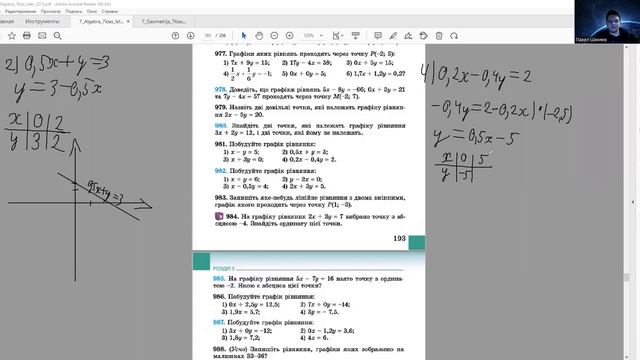
Task: Zoom in with plus button
Action: 289,36
